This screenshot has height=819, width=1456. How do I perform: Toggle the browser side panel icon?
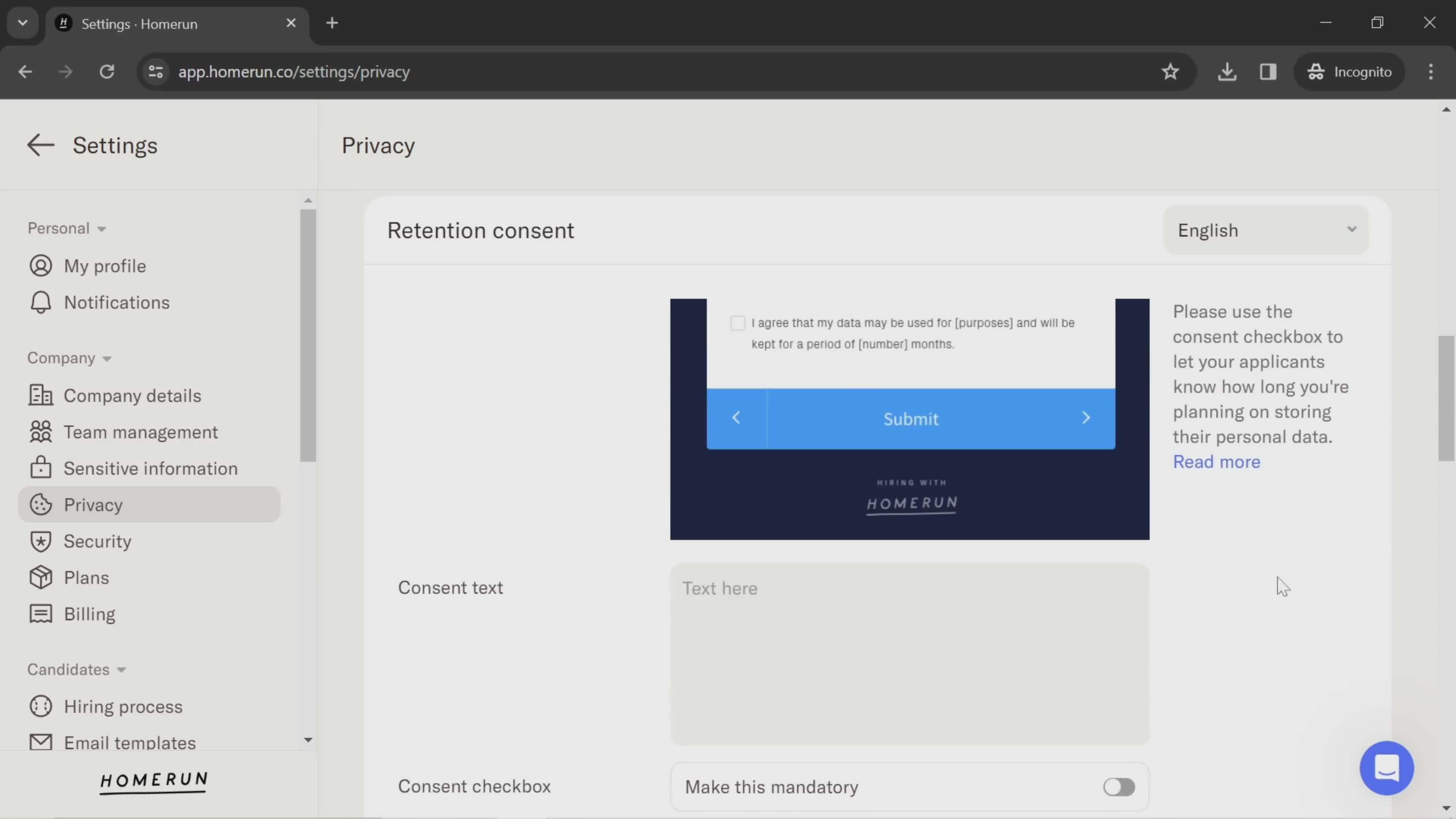tap(1268, 72)
